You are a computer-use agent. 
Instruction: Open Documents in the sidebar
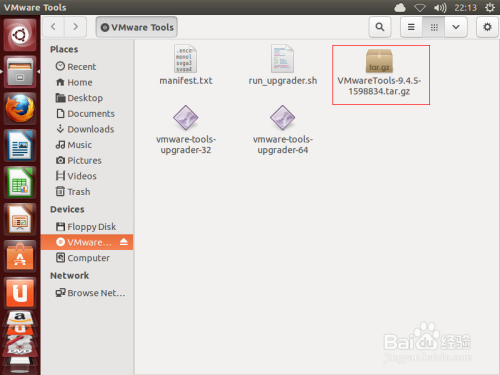coord(87,114)
